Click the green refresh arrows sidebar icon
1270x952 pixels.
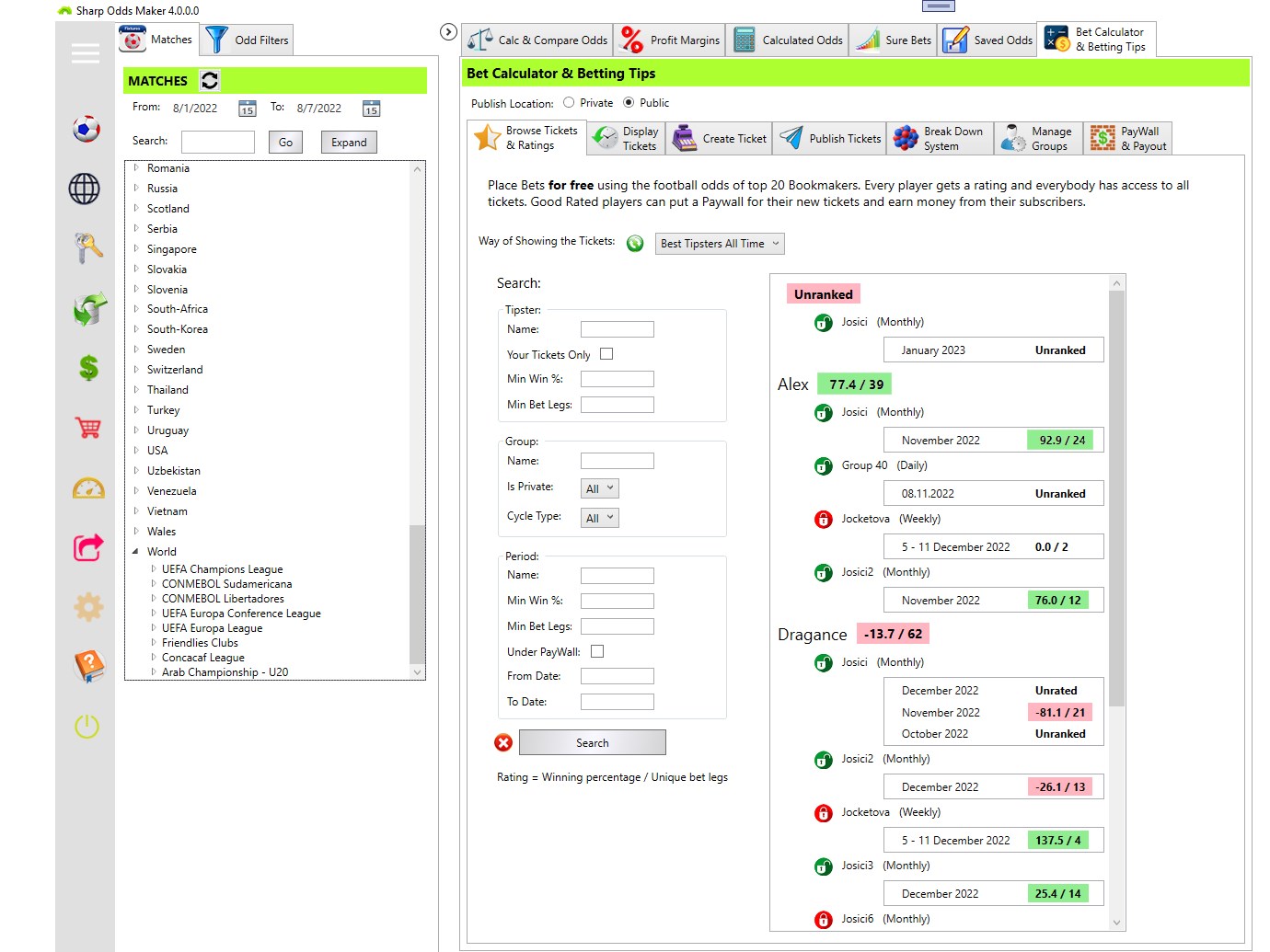[x=88, y=309]
